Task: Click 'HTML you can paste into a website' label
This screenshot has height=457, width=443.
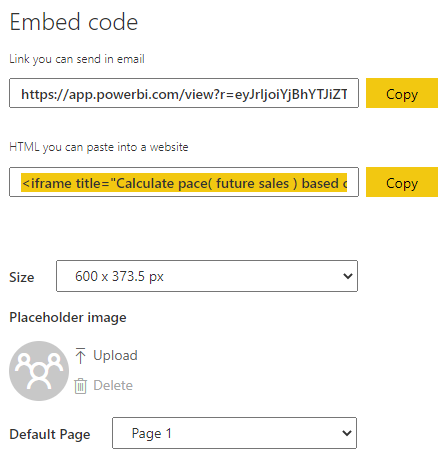Action: click(x=99, y=147)
